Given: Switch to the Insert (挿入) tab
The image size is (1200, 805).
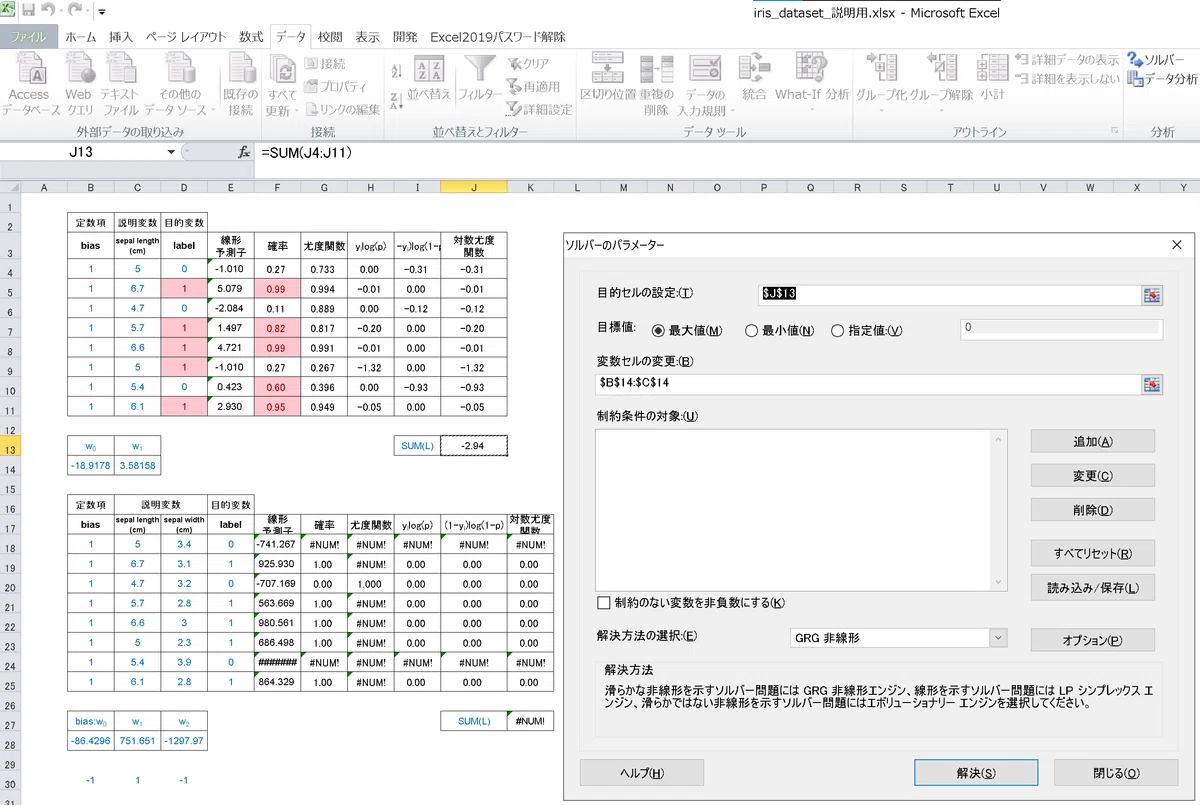Looking at the screenshot, I should click(121, 37).
